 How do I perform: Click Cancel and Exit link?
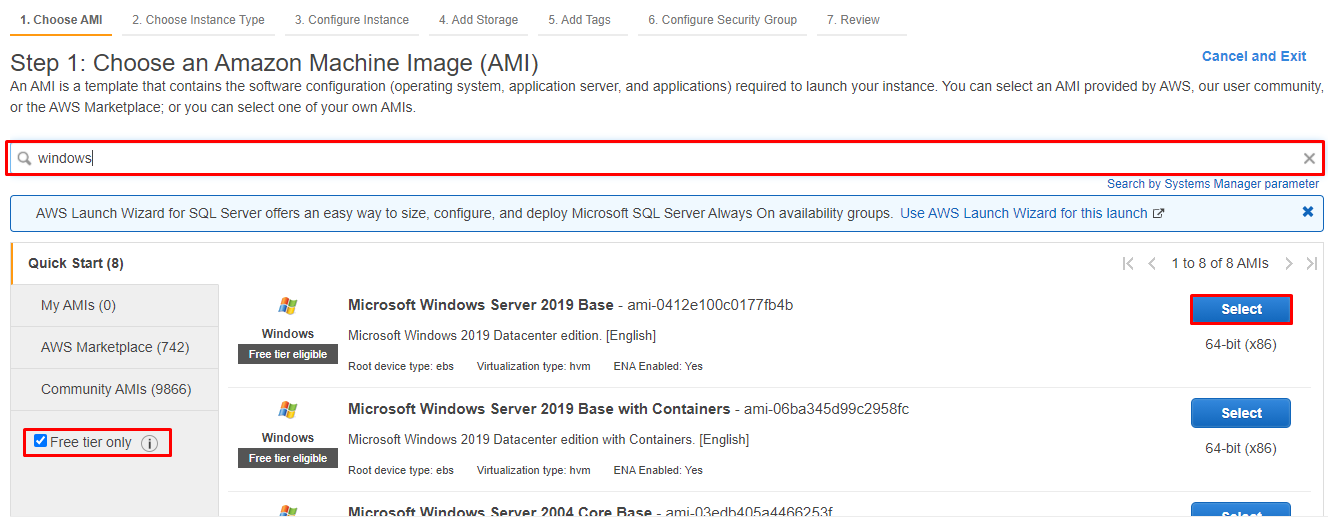coord(1254,56)
